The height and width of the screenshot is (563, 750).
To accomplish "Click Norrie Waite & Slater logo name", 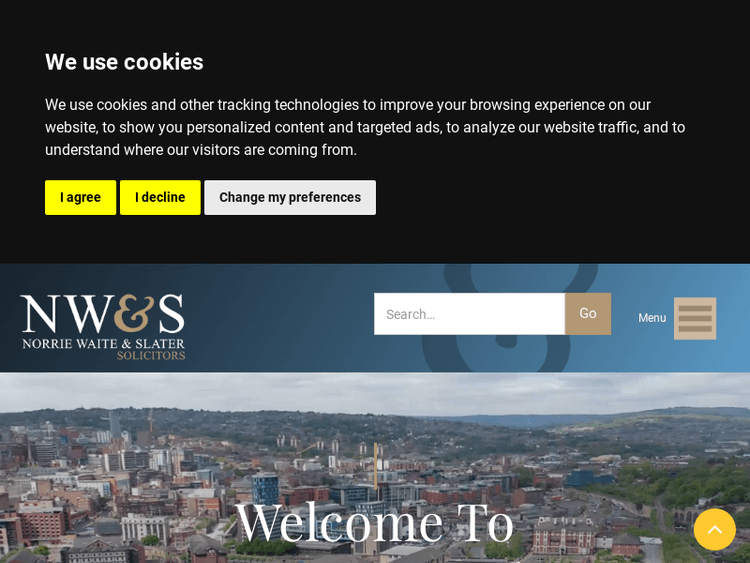I will 103,344.
